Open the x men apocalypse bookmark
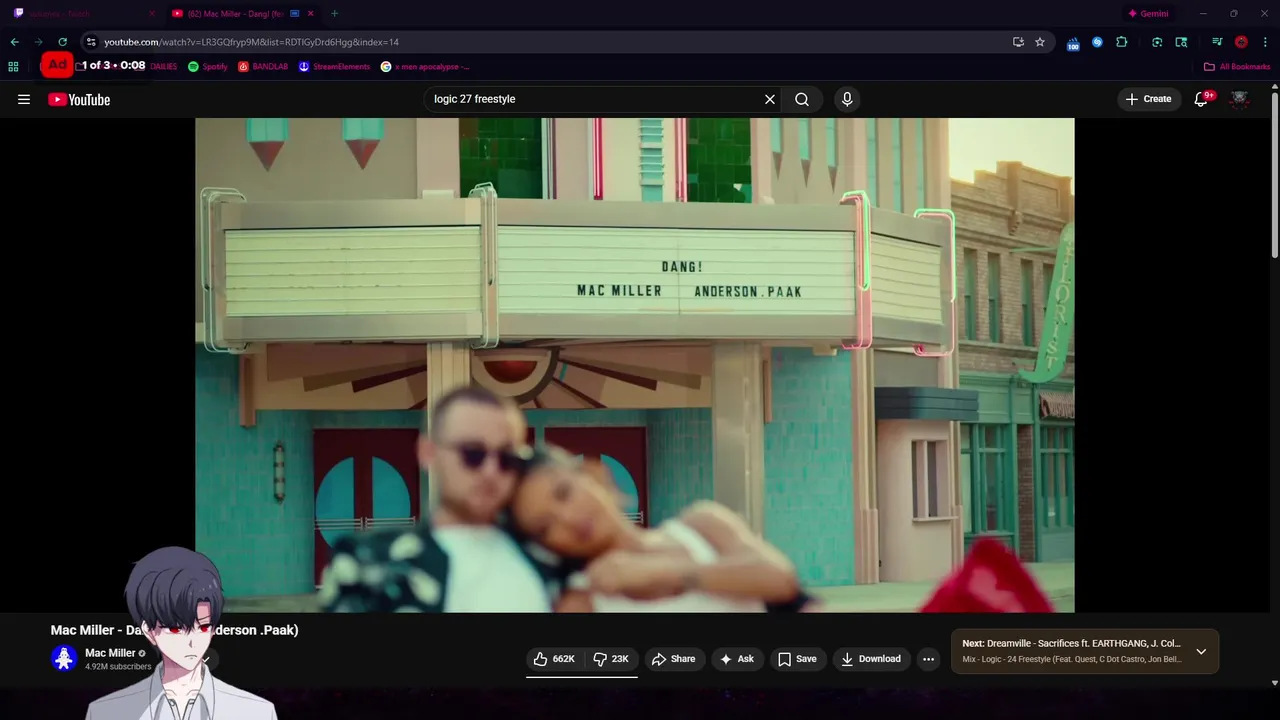This screenshot has height=720, width=1280. pyautogui.click(x=425, y=66)
